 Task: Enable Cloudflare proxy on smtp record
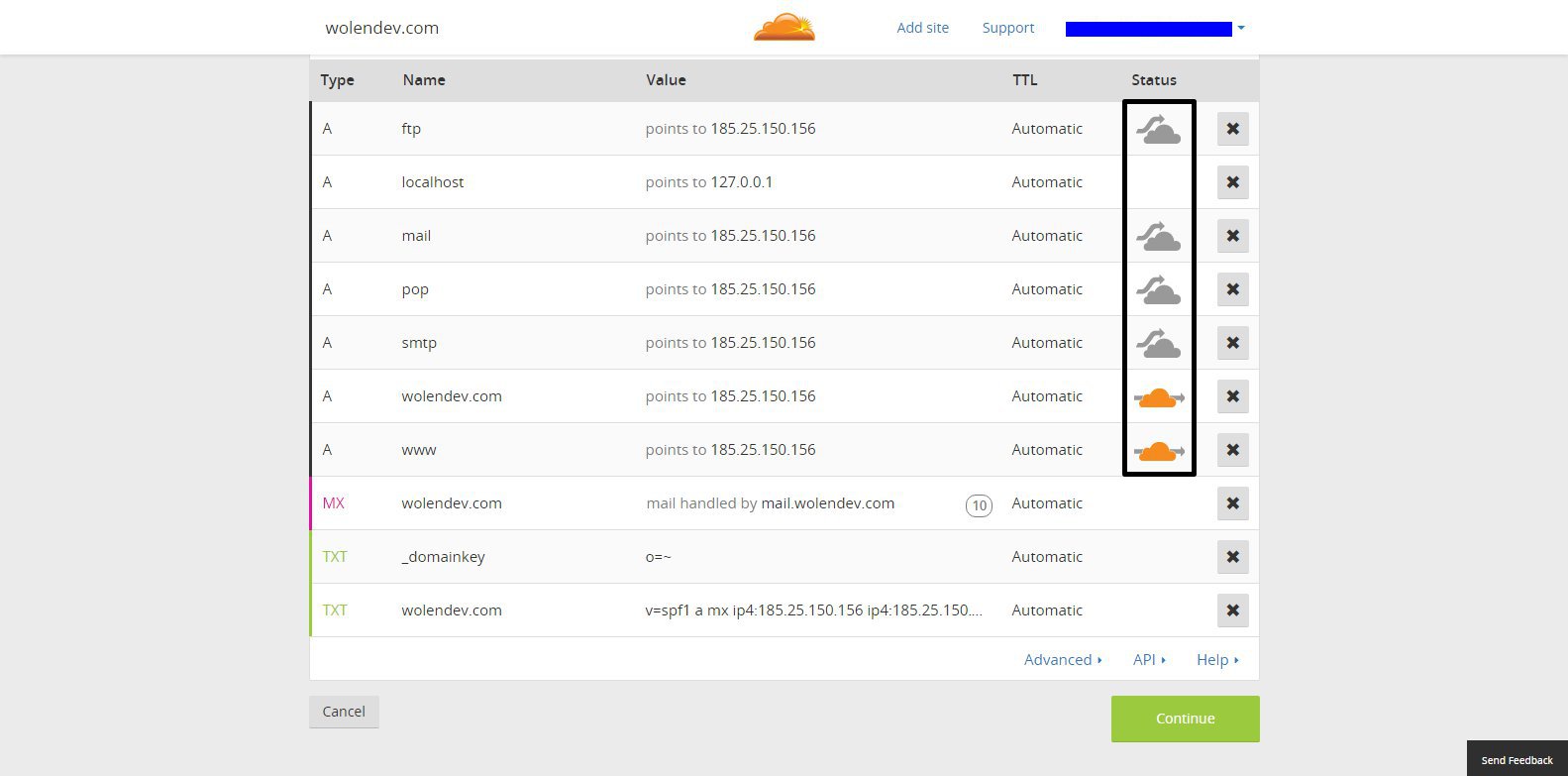click(1158, 343)
